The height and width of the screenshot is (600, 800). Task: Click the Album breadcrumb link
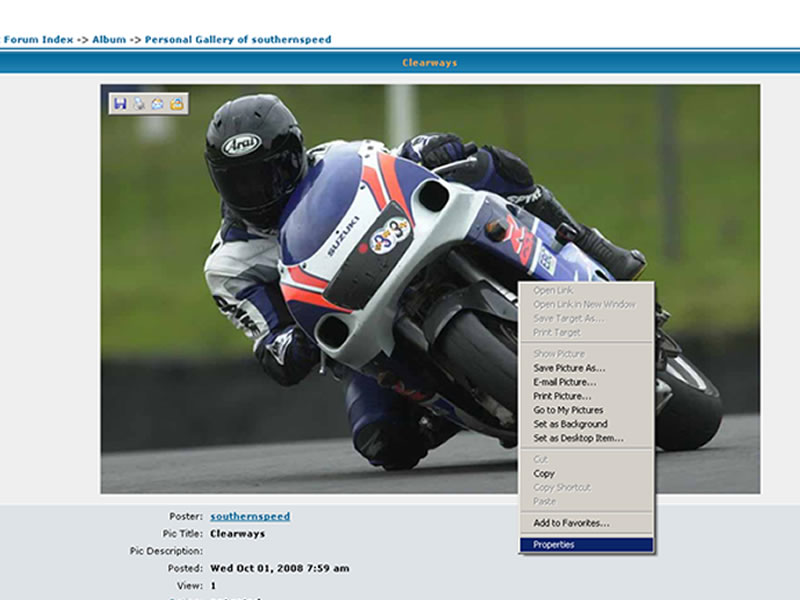(x=109, y=40)
